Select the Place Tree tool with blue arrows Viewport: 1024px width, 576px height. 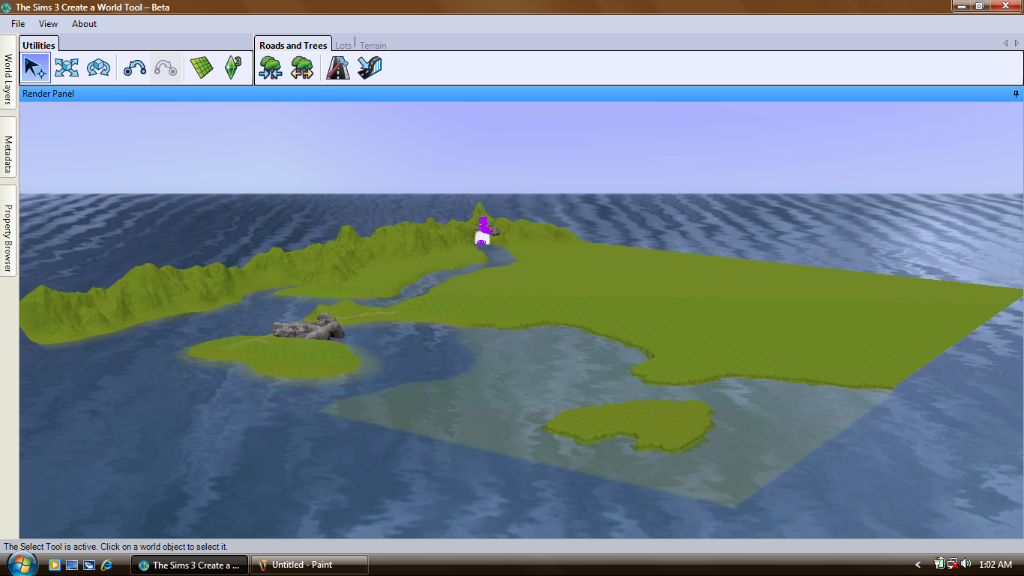click(270, 68)
